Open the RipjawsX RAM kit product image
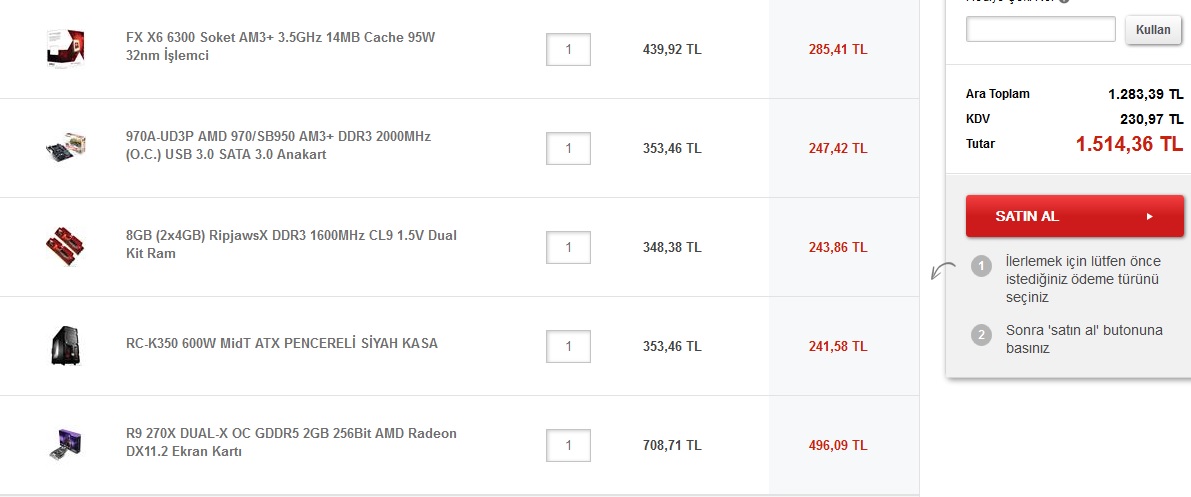The width and height of the screenshot is (1191, 497). click(63, 246)
